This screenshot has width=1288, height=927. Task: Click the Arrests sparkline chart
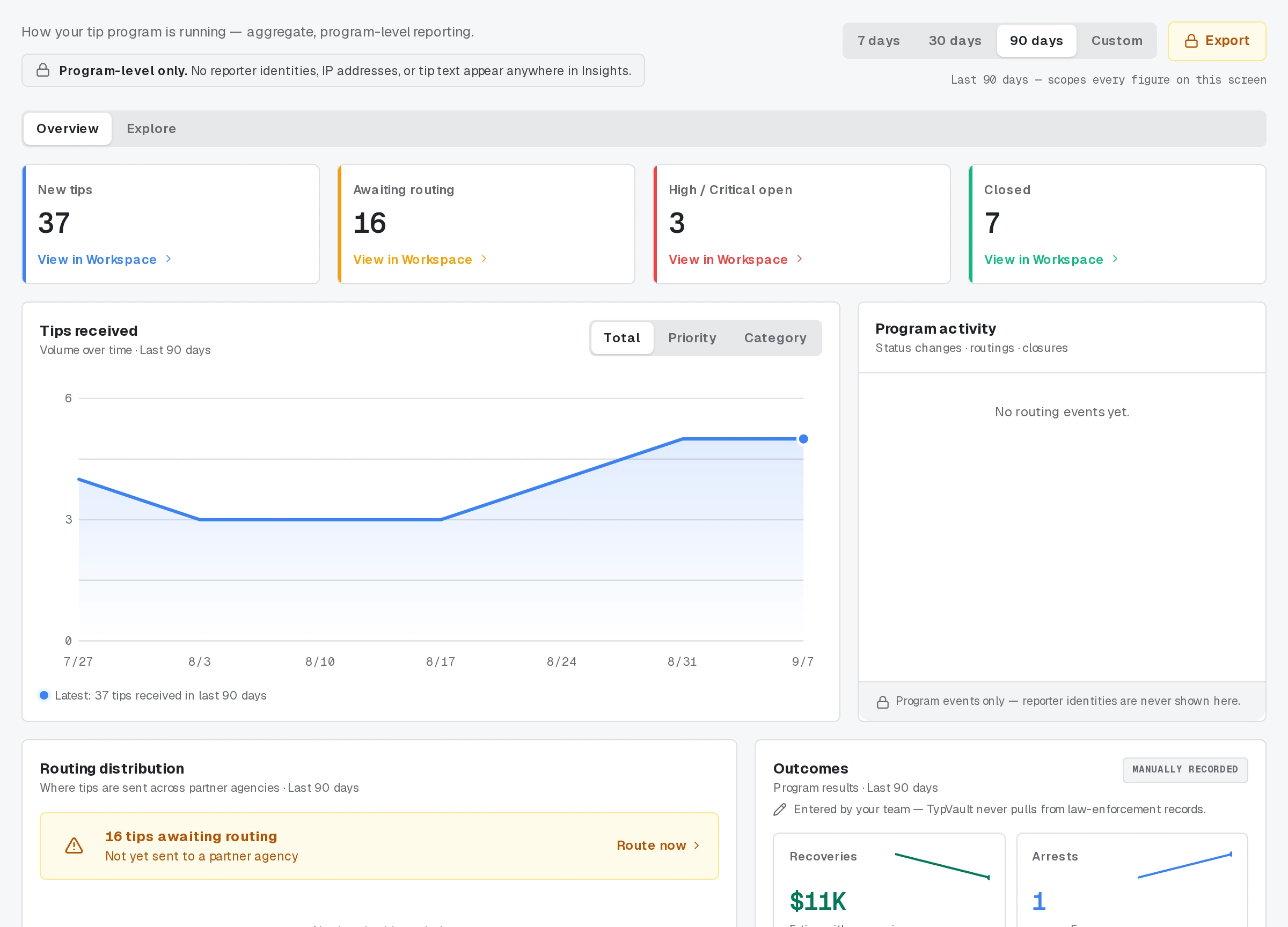click(1184, 866)
